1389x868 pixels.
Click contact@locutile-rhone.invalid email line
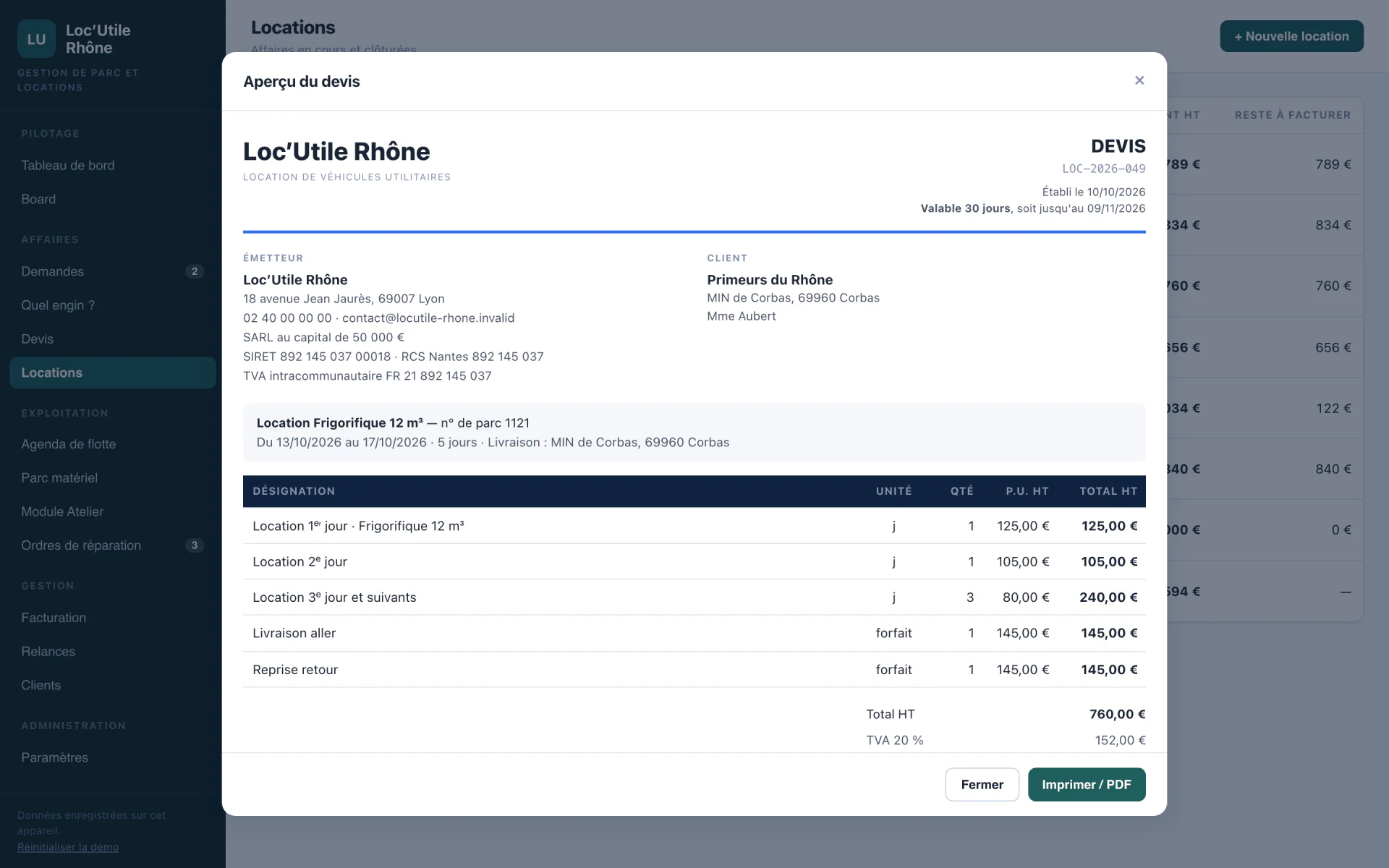428,318
